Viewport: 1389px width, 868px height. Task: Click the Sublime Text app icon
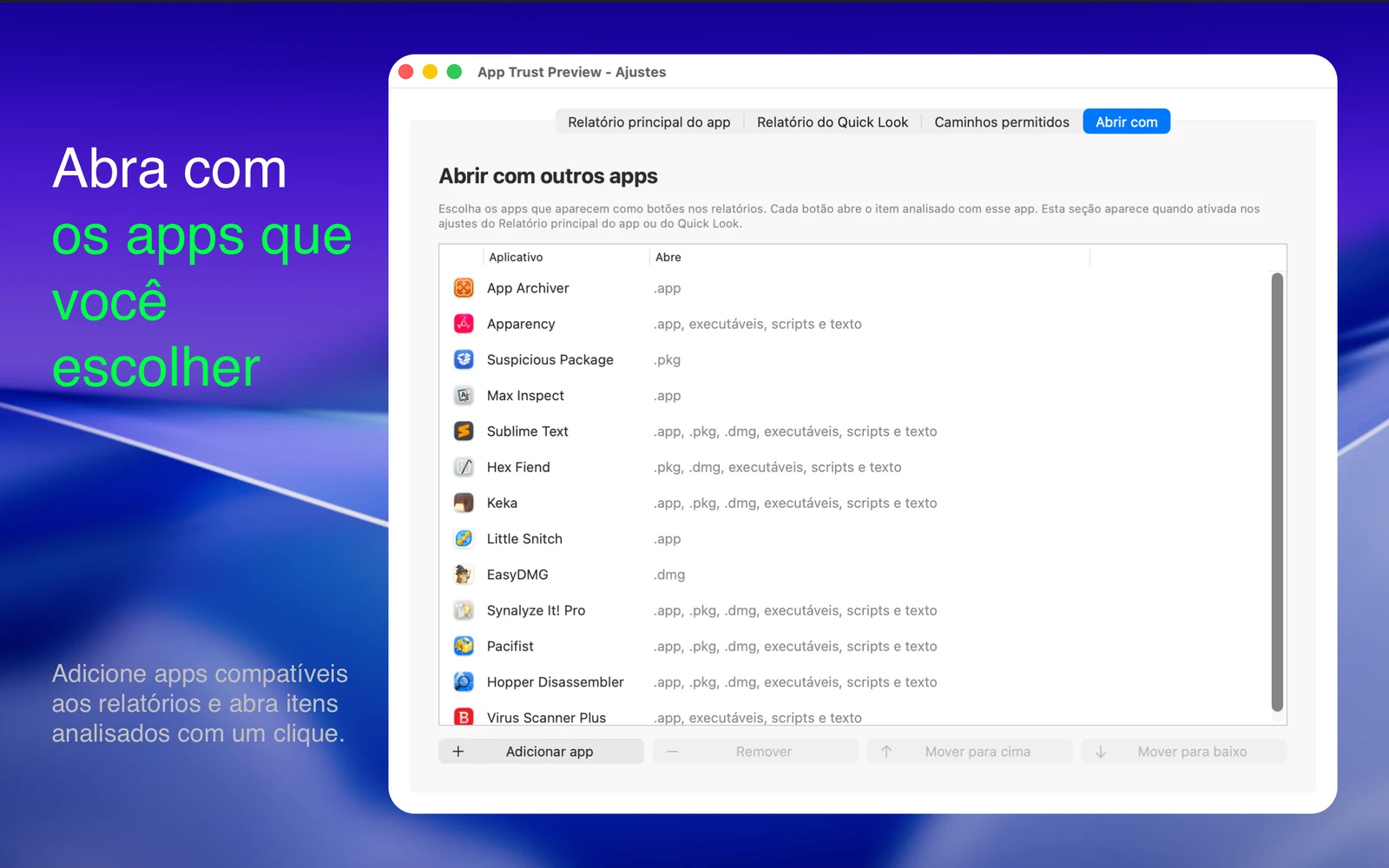pos(464,431)
